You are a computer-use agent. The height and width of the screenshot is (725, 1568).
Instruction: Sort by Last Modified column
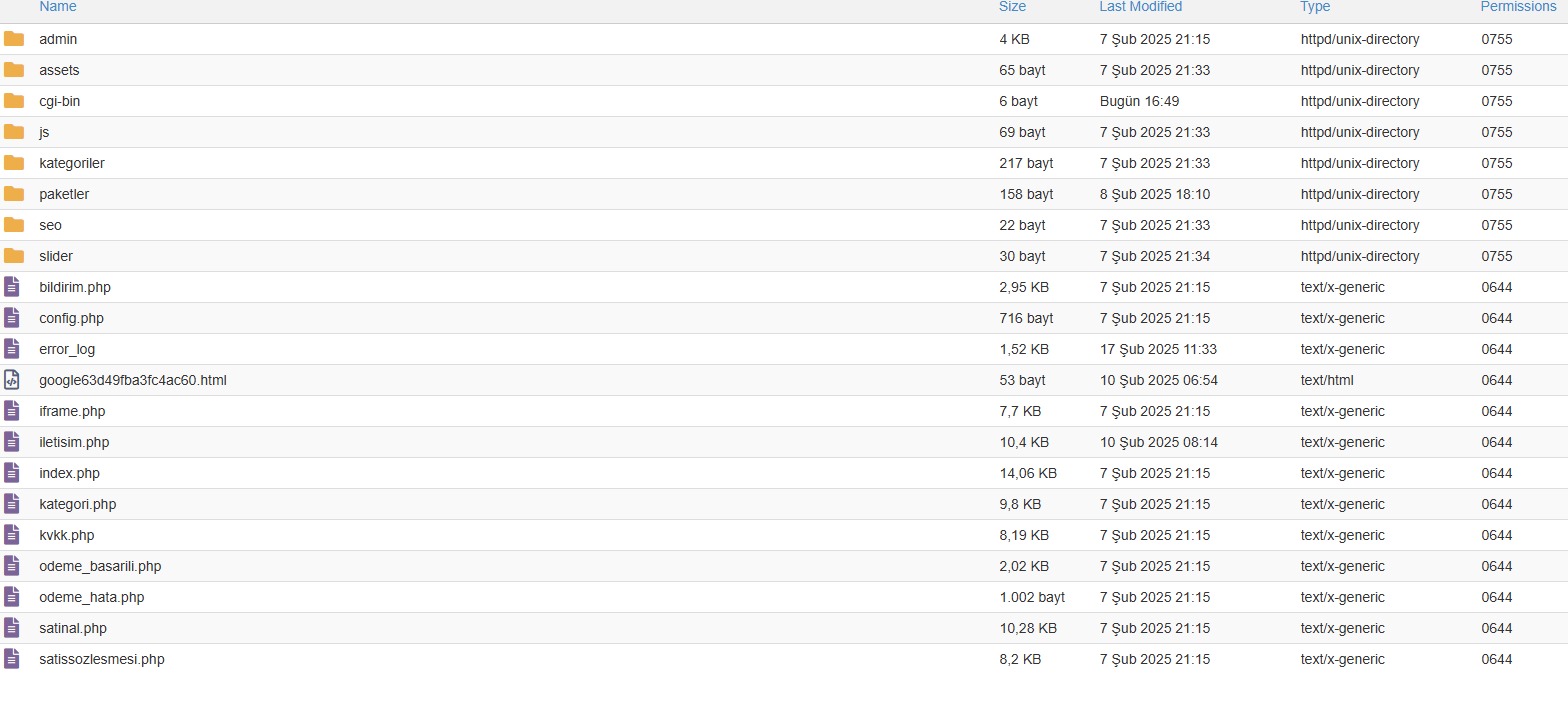pyautogui.click(x=1140, y=7)
